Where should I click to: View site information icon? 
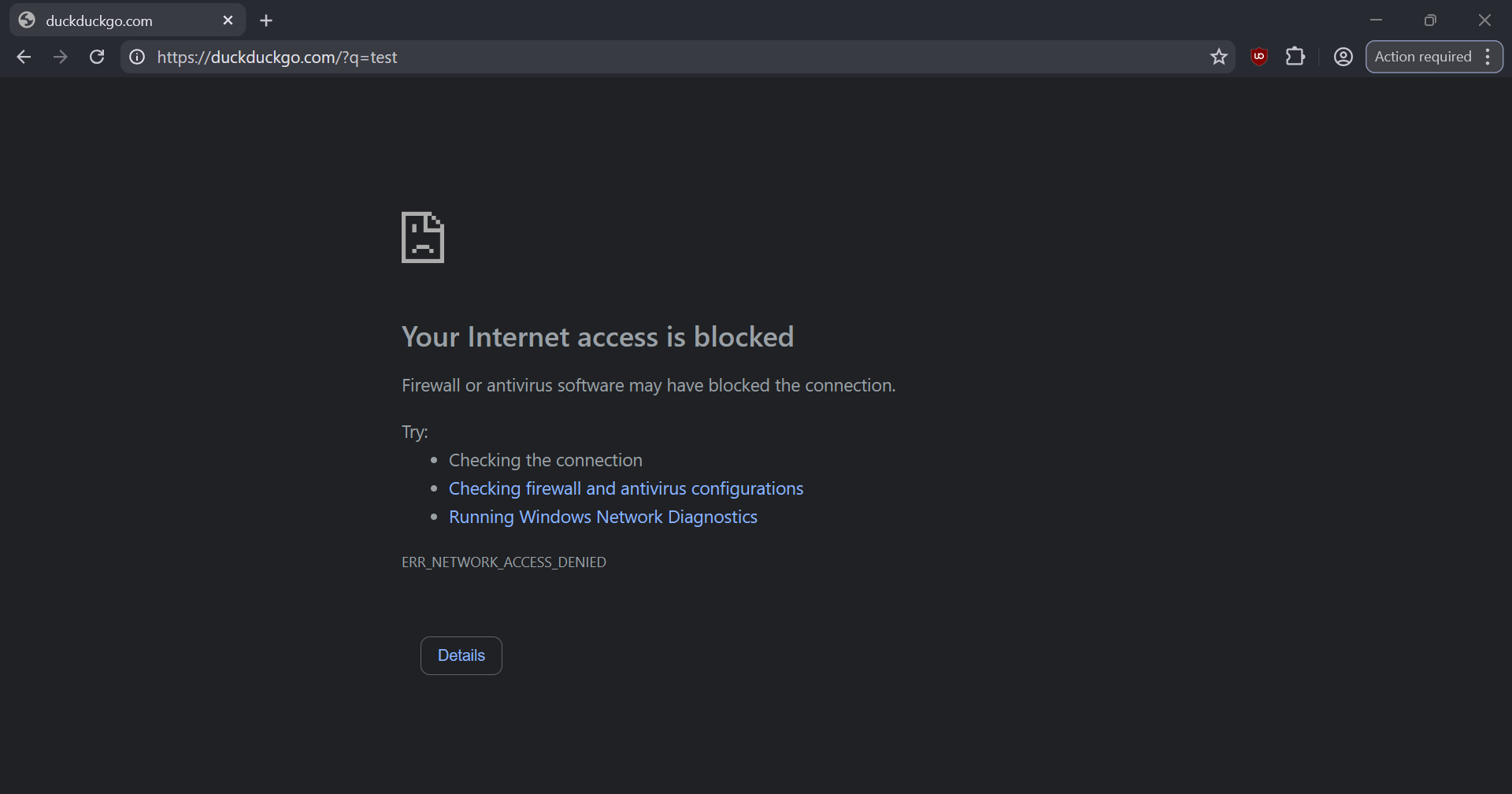(x=137, y=57)
